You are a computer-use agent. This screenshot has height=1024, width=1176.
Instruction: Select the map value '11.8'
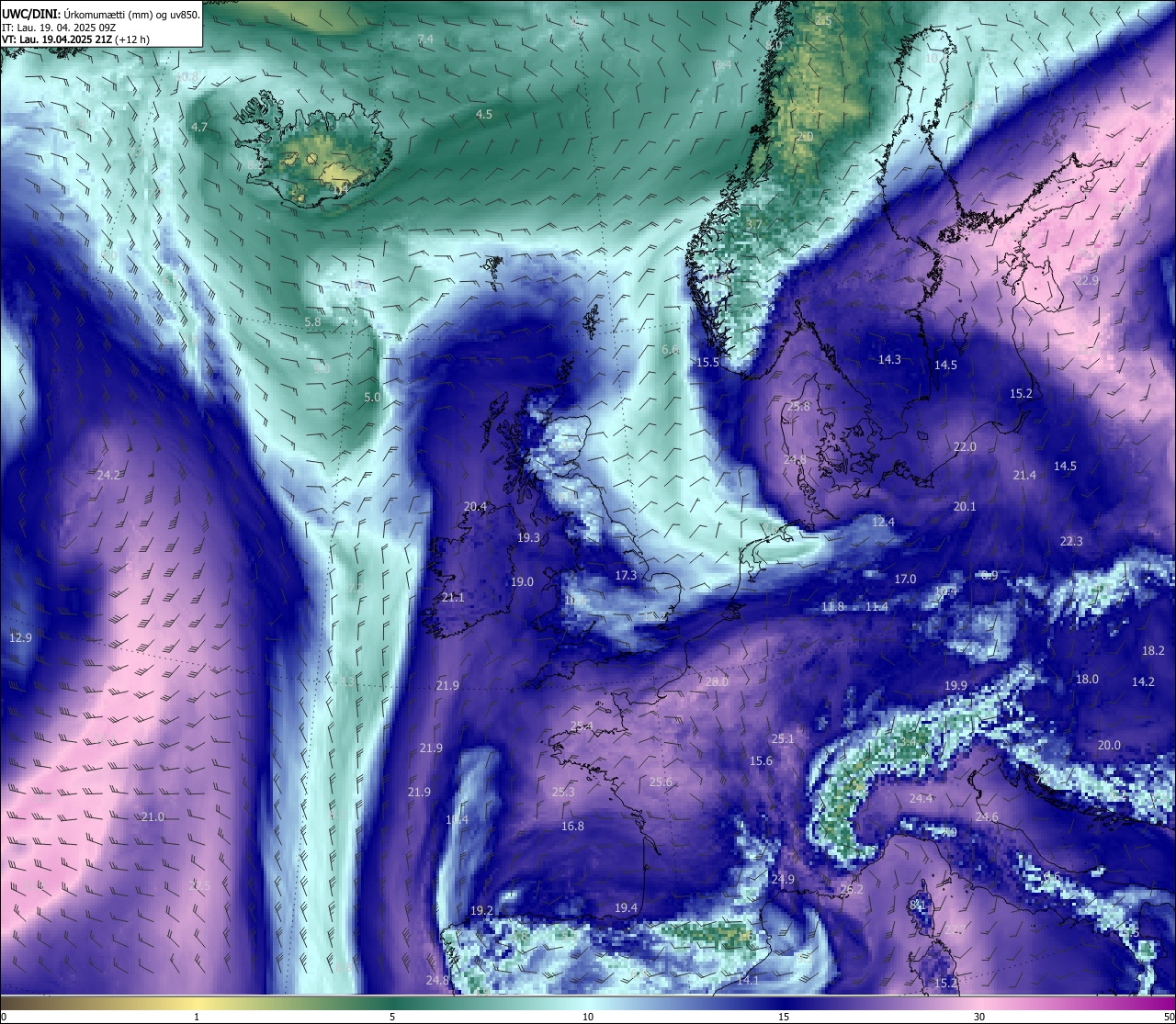832,606
